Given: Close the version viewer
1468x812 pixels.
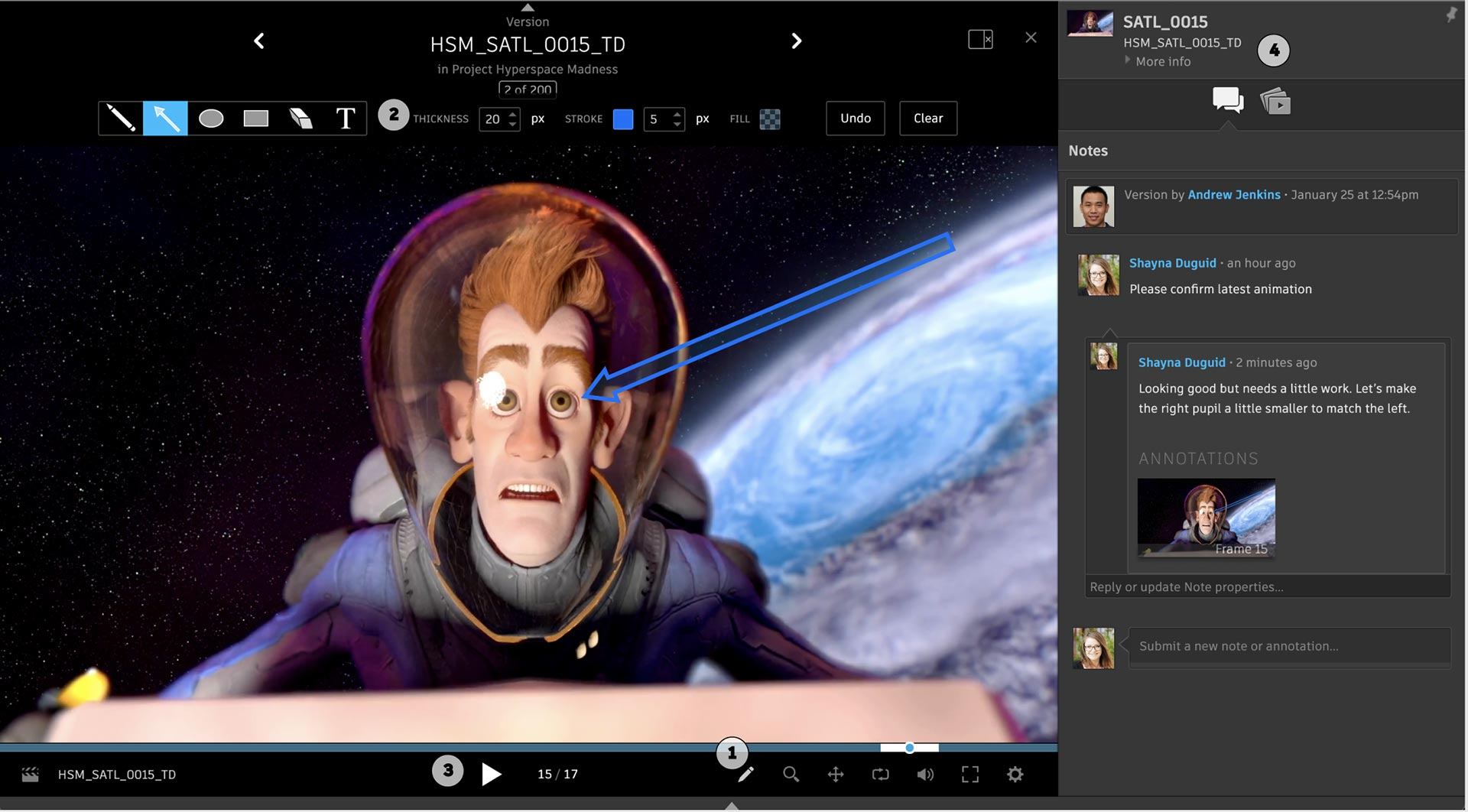Looking at the screenshot, I should [x=1031, y=37].
